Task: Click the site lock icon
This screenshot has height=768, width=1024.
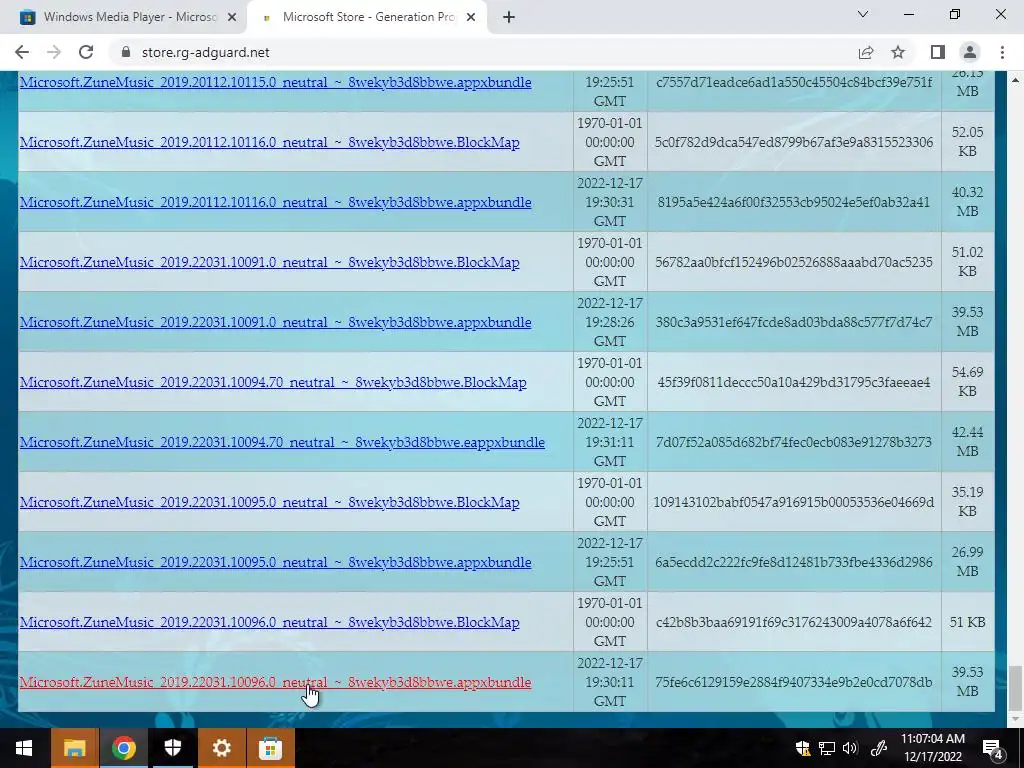Action: click(126, 52)
